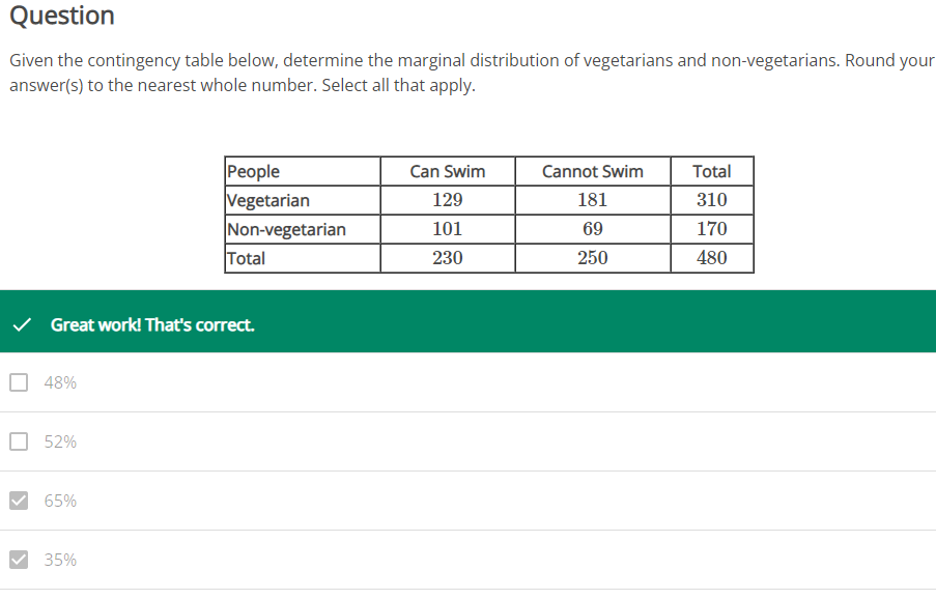Check the 48% answer checkbox
The height and width of the screenshot is (600, 936).
coord(19,382)
